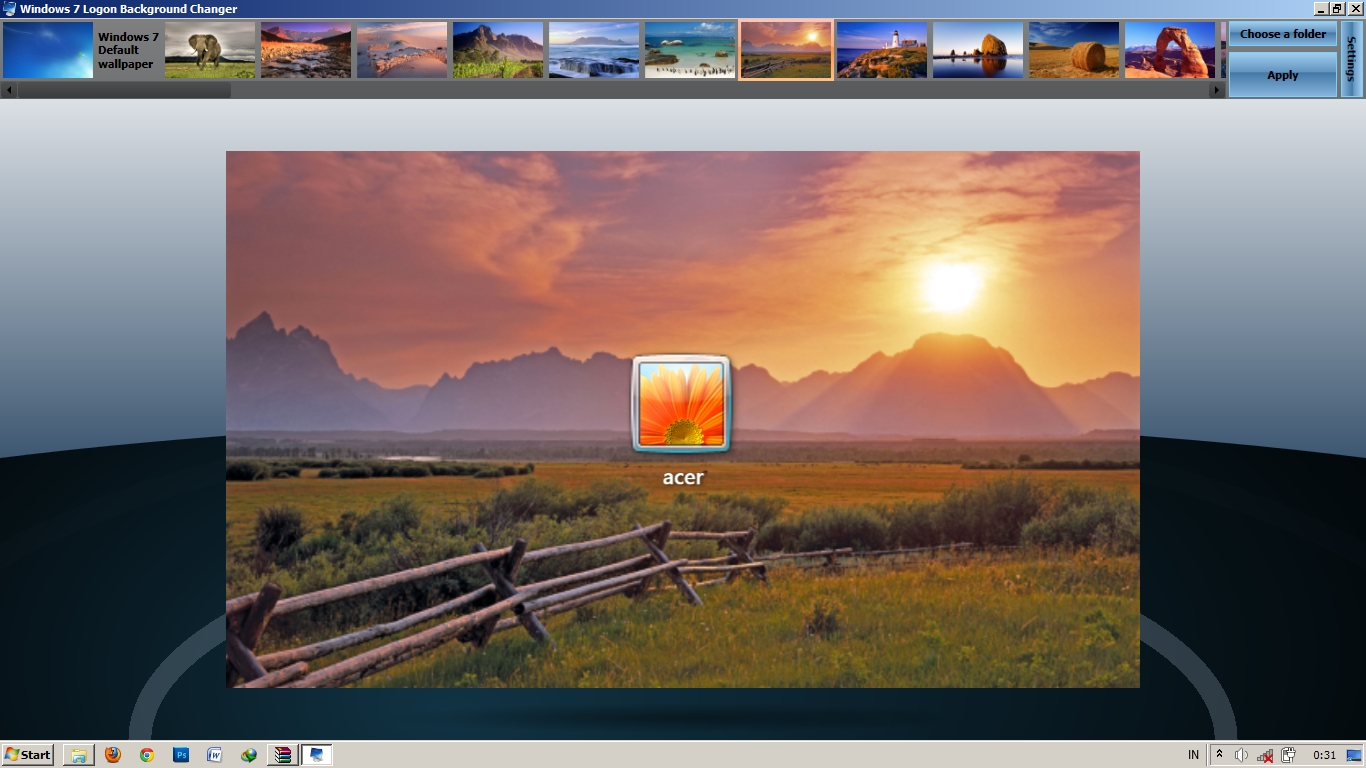Open the globe with green arrow taskbar icon
The width and height of the screenshot is (1366, 768).
click(249, 755)
